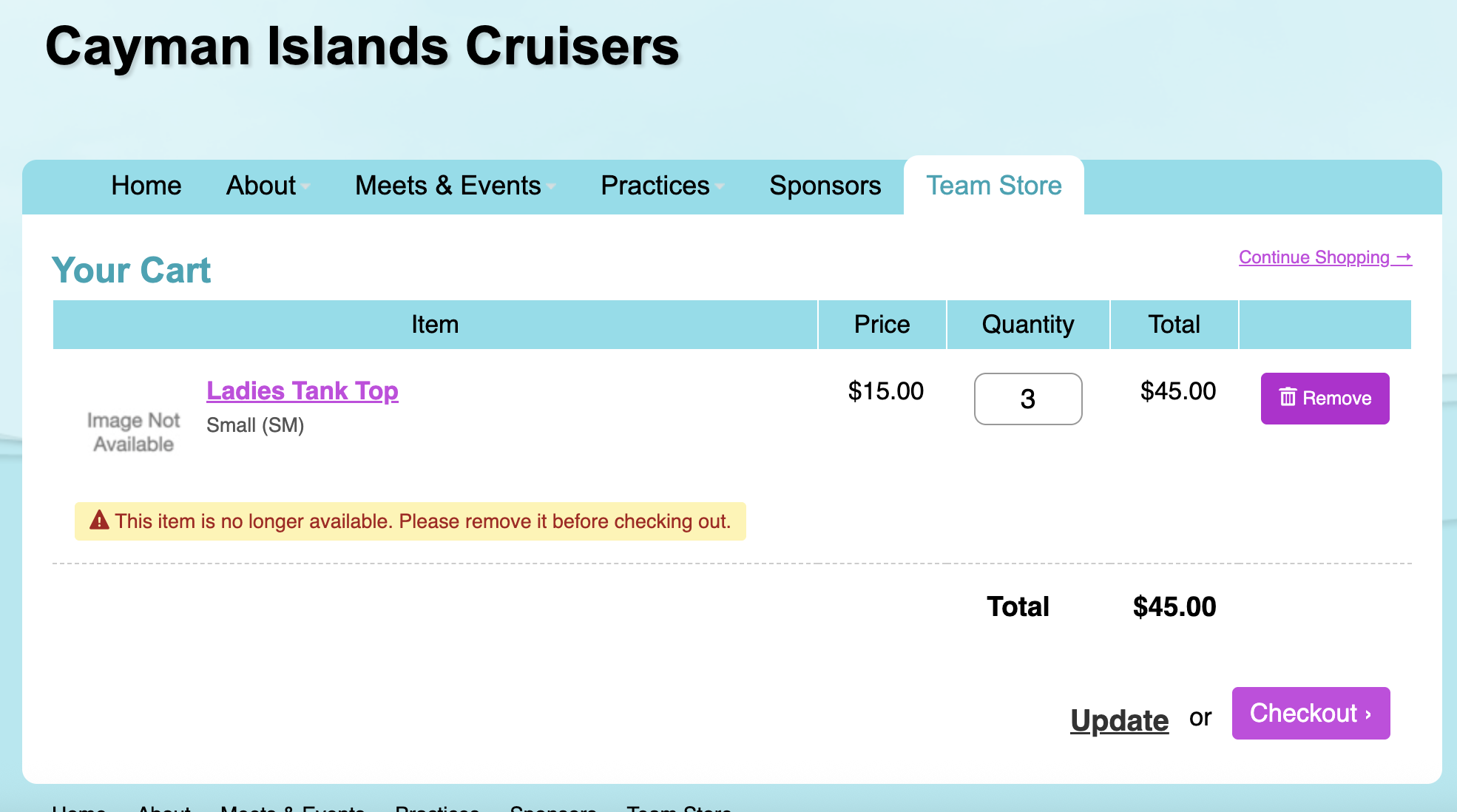Click the trash icon on the Remove button

[x=1288, y=398]
